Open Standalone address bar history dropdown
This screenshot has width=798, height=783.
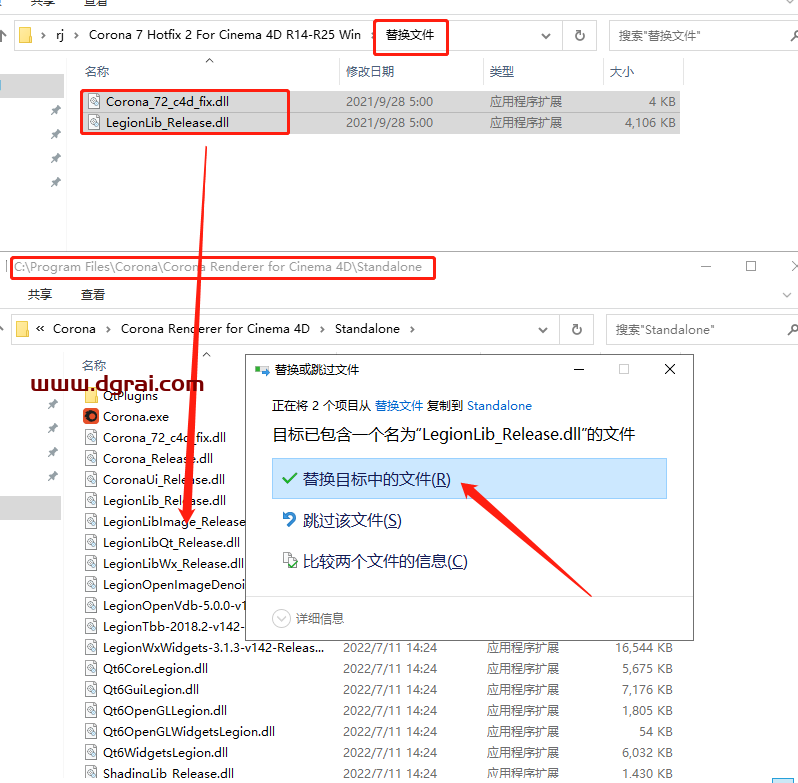pyautogui.click(x=543, y=329)
